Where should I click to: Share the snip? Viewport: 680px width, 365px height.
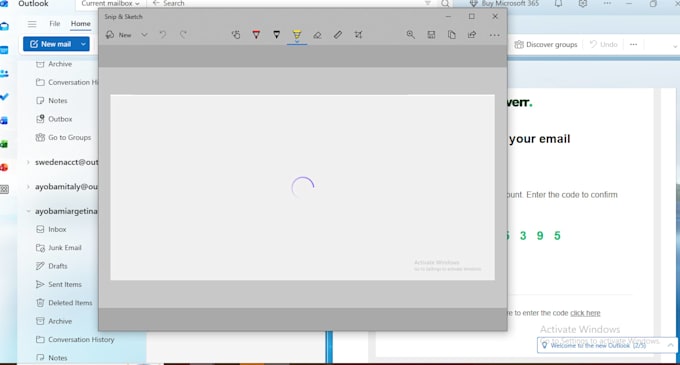tap(472, 35)
